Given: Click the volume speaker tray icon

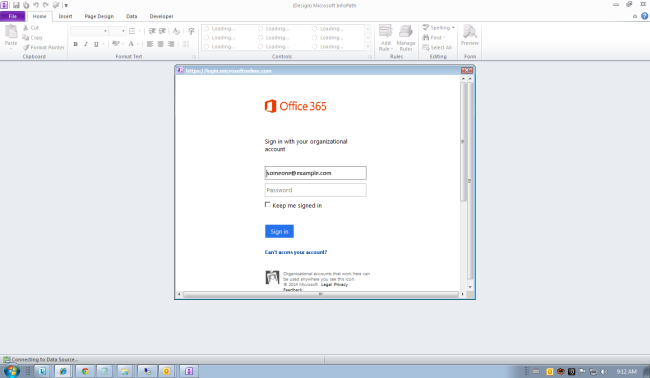Looking at the screenshot, I should pyautogui.click(x=604, y=371).
